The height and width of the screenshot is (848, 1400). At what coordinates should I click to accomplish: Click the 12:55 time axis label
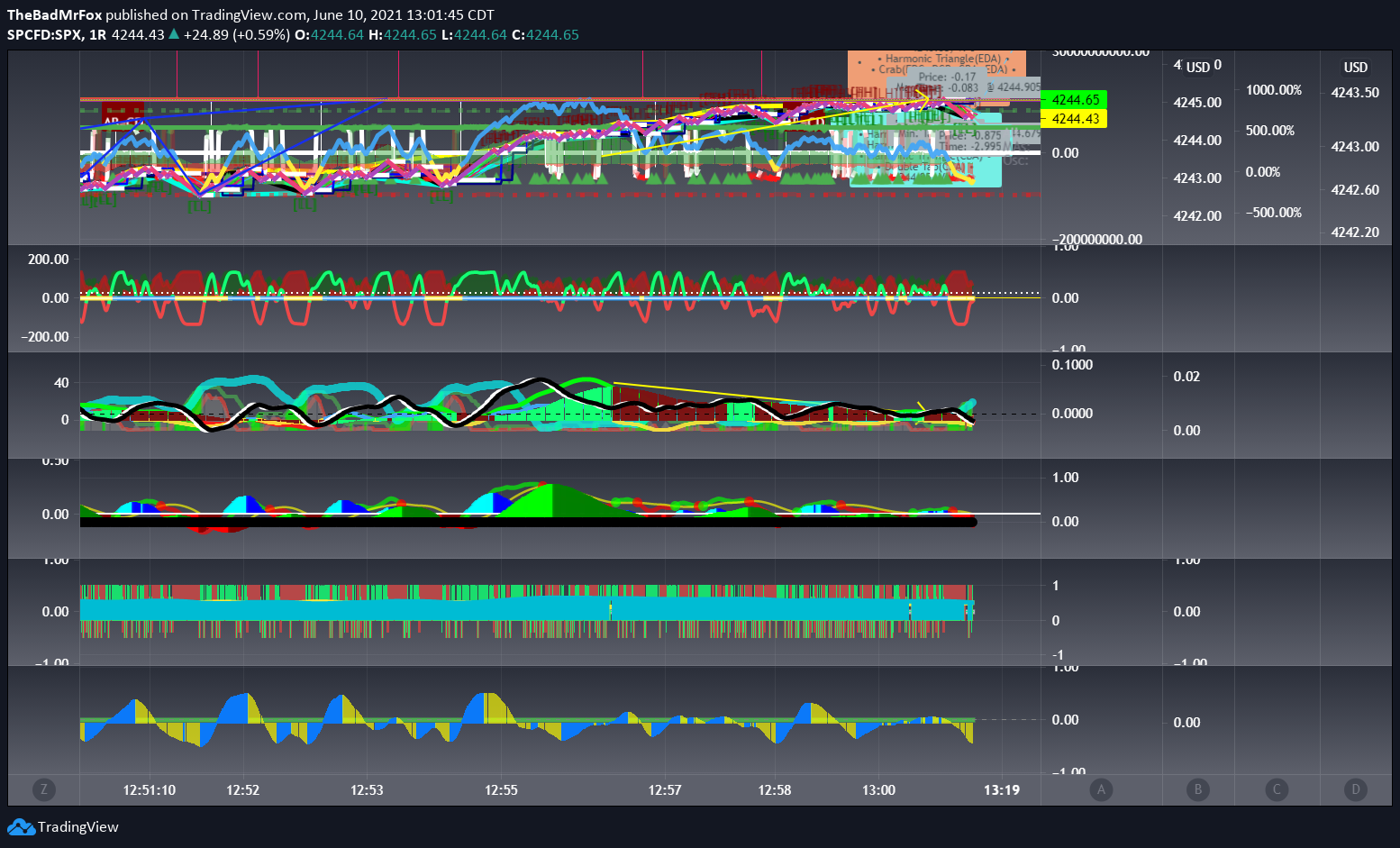(502, 790)
